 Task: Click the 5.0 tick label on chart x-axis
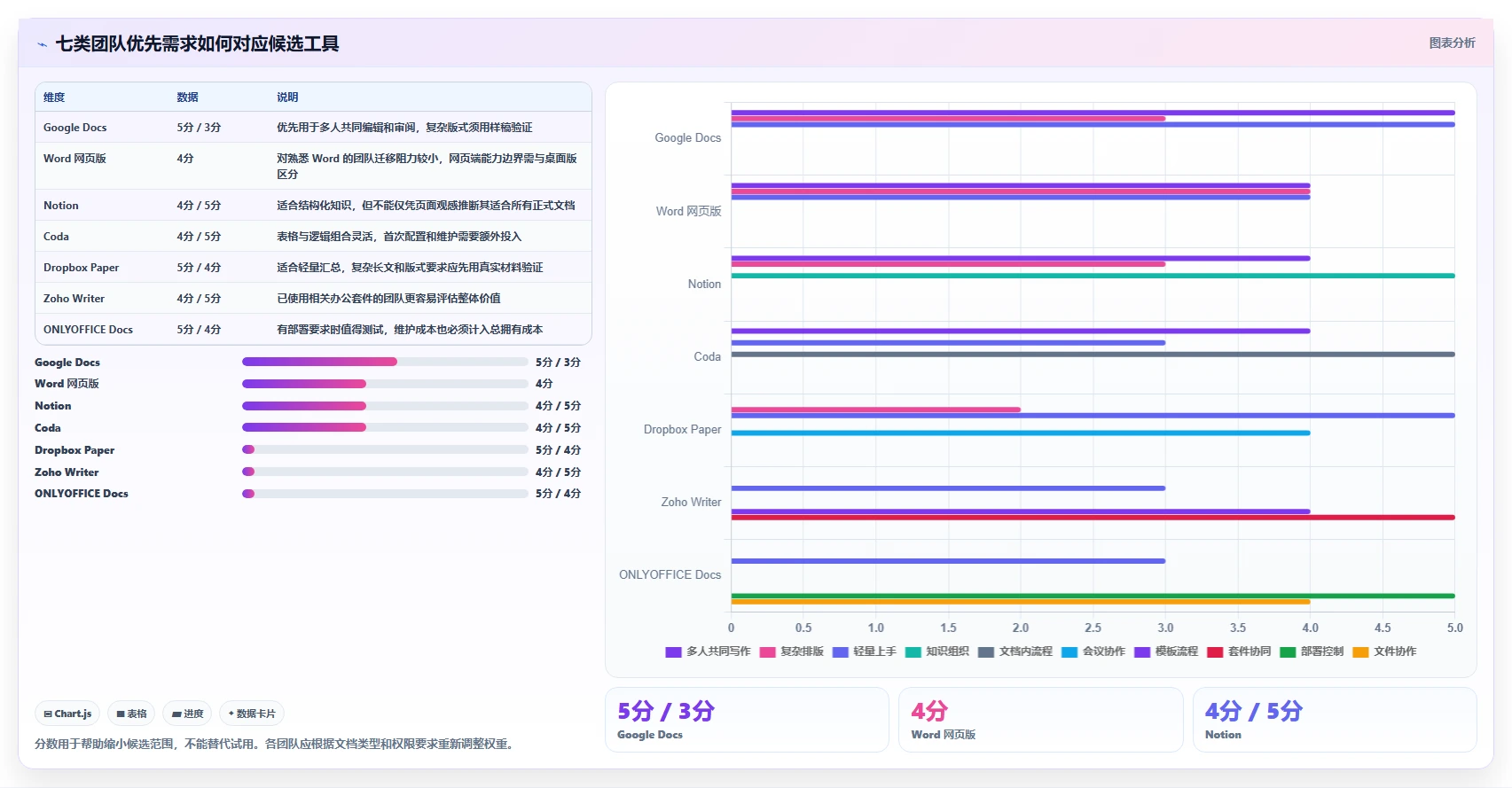pos(1455,628)
